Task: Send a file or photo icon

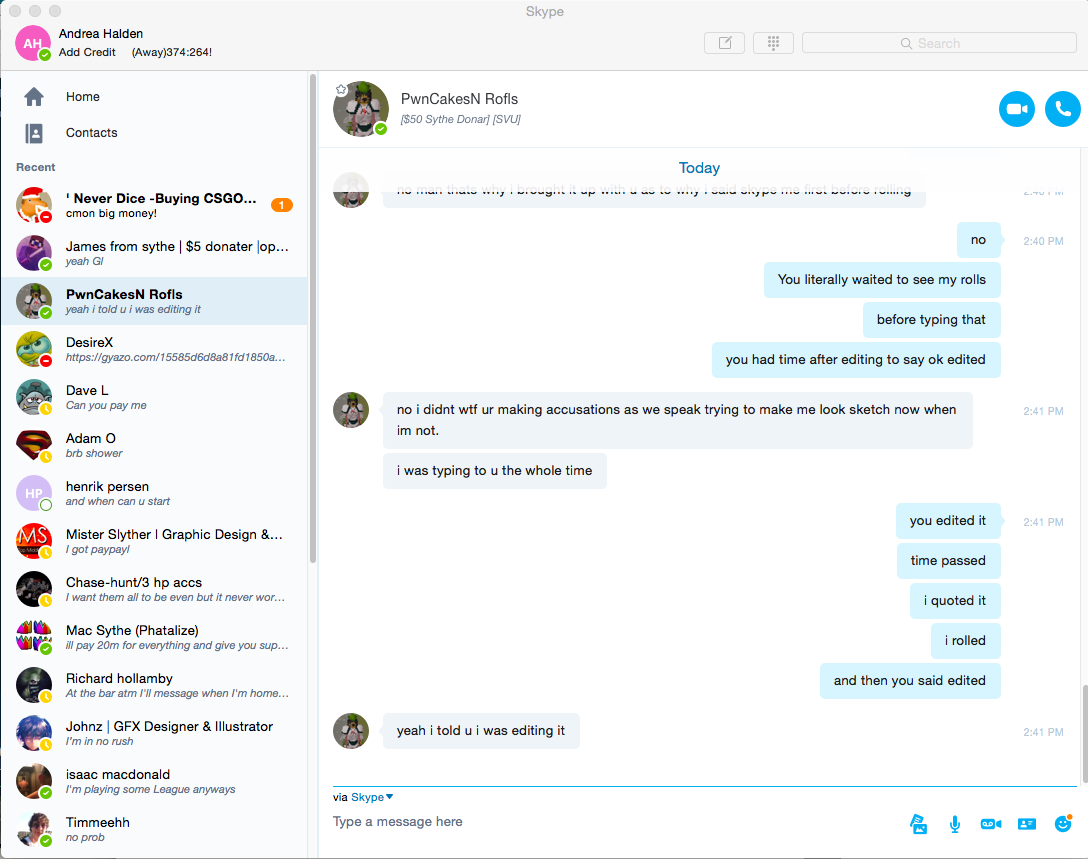Action: [919, 824]
